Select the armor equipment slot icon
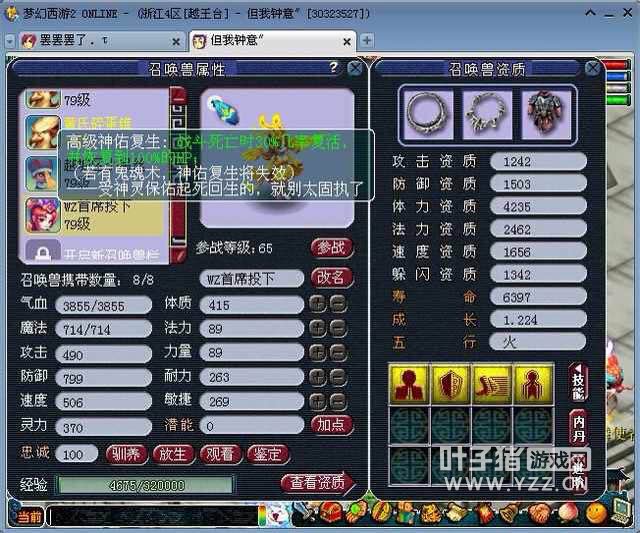The width and height of the screenshot is (640, 533). tap(547, 115)
